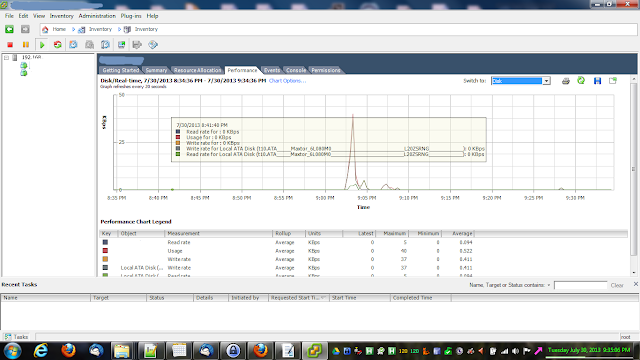640x360 pixels.
Task: Reset the virtual machine using the red-green icon
Action: (58, 44)
